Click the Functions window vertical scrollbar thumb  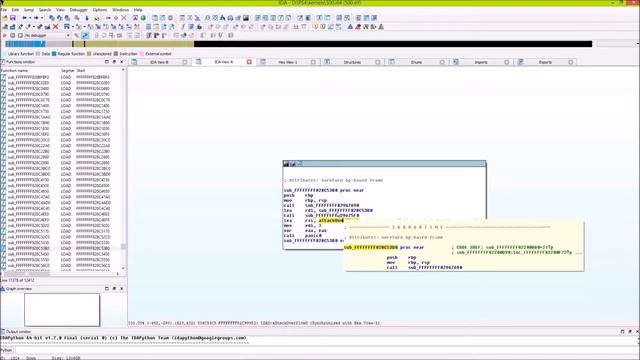tap(123, 247)
